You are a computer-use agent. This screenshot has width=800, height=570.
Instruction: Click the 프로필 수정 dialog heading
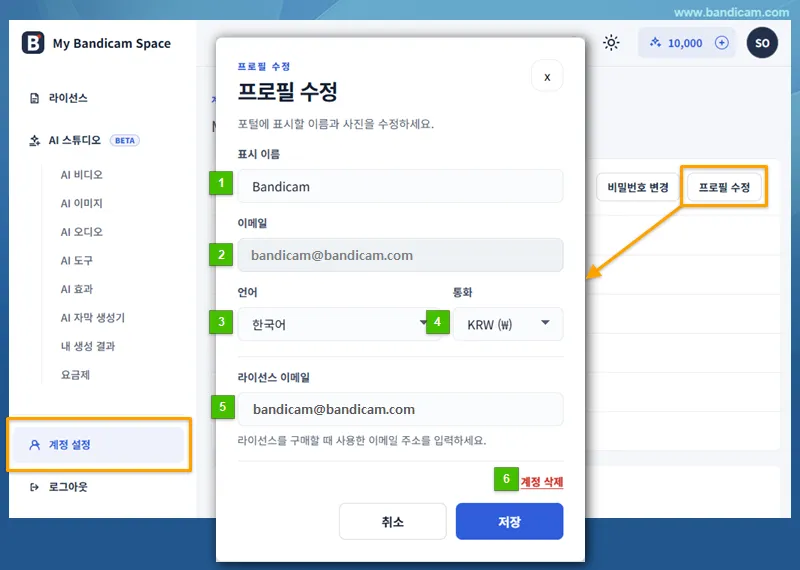[x=287, y=92]
